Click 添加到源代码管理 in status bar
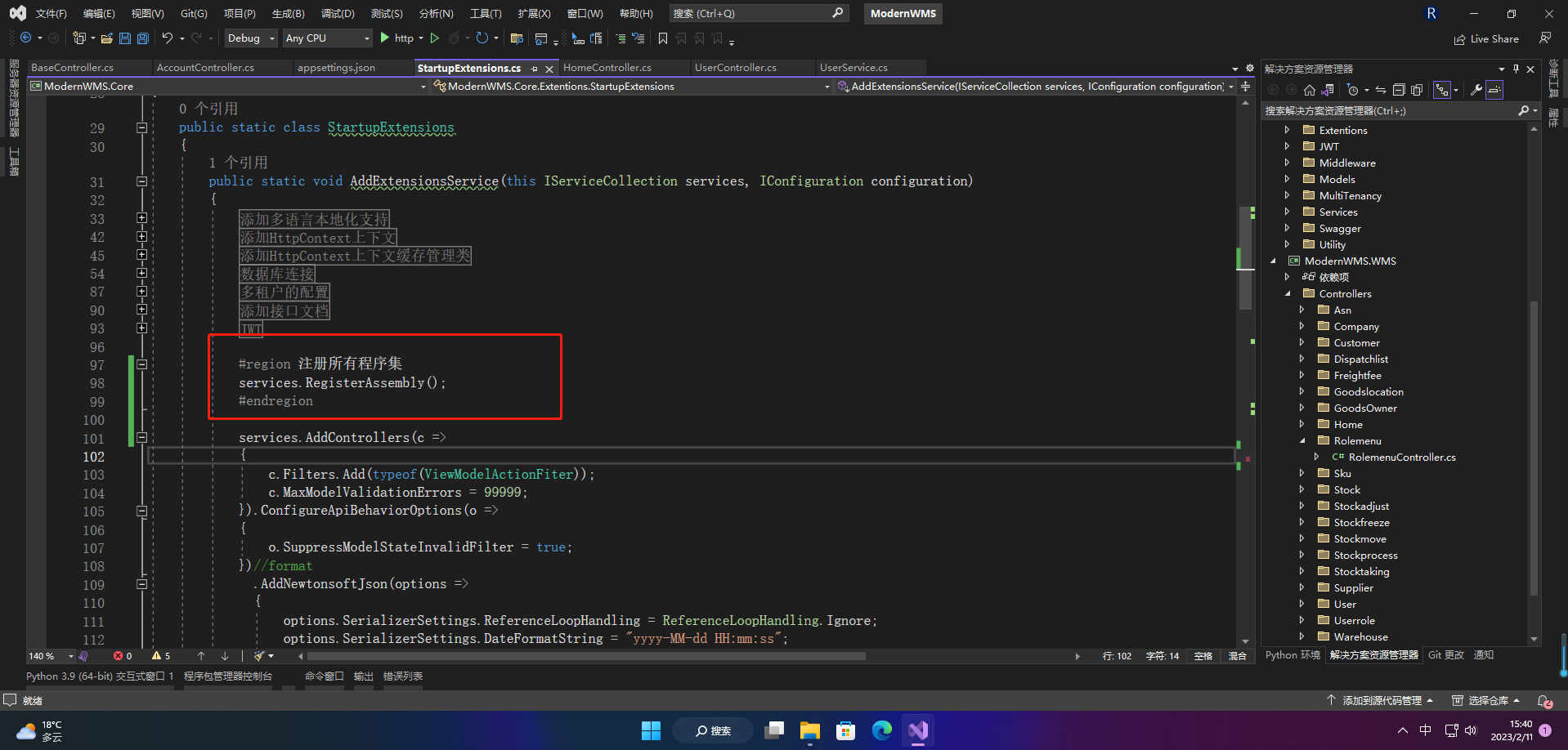This screenshot has height=750, width=1568. tap(1382, 701)
